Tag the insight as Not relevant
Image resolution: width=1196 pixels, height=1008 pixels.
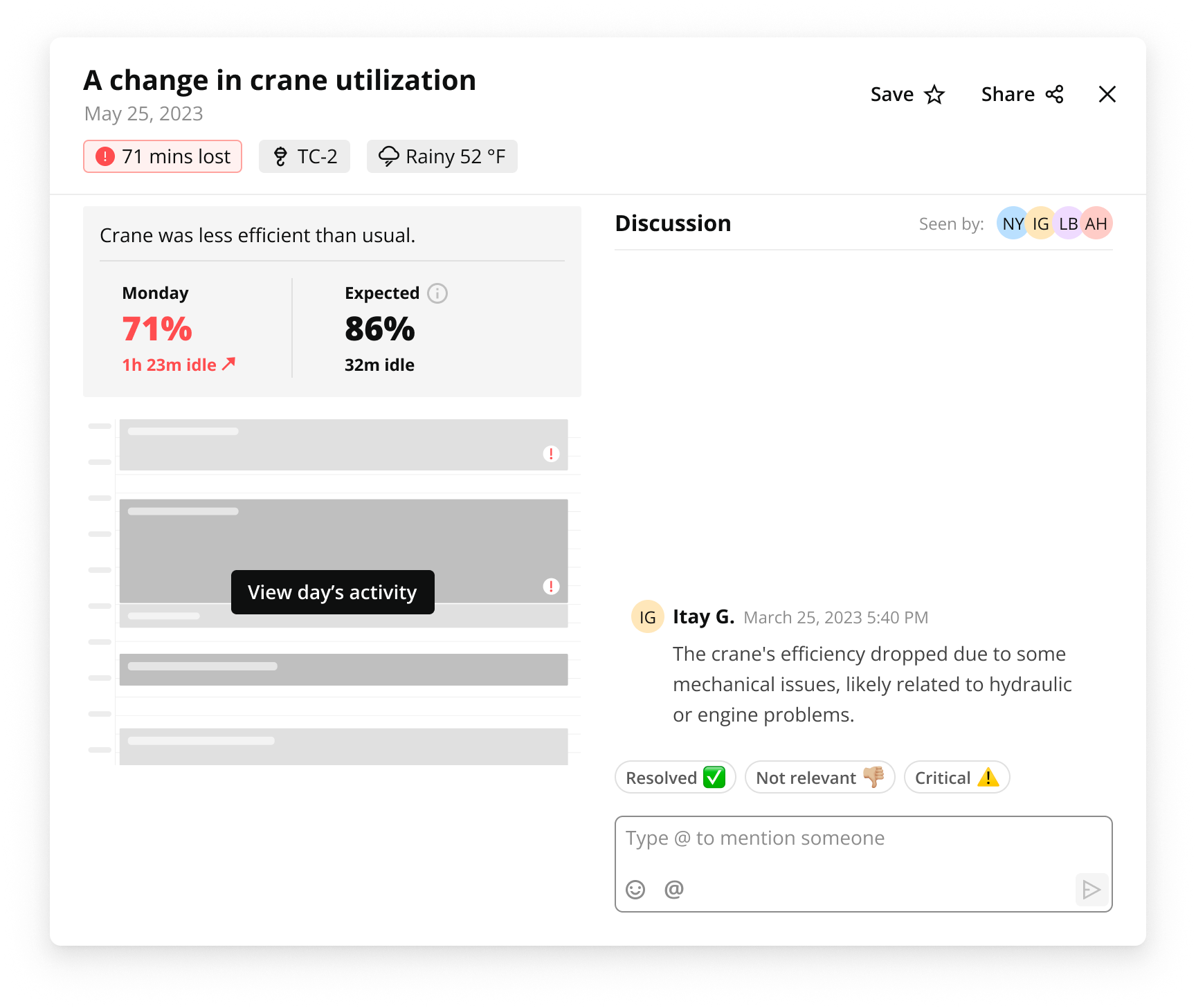point(819,778)
